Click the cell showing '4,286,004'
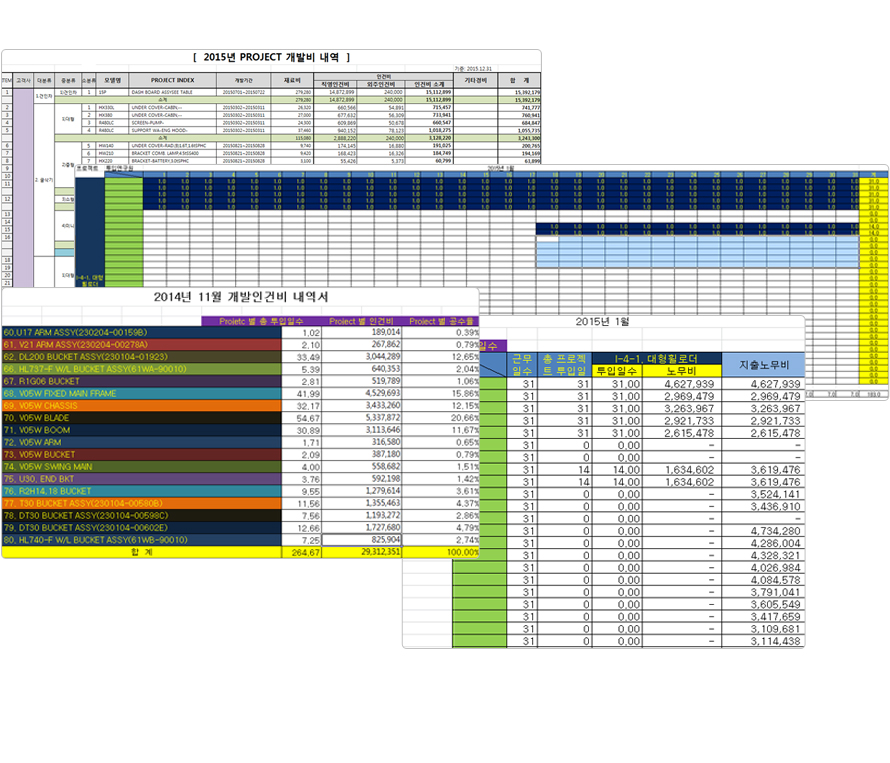 (x=763, y=543)
